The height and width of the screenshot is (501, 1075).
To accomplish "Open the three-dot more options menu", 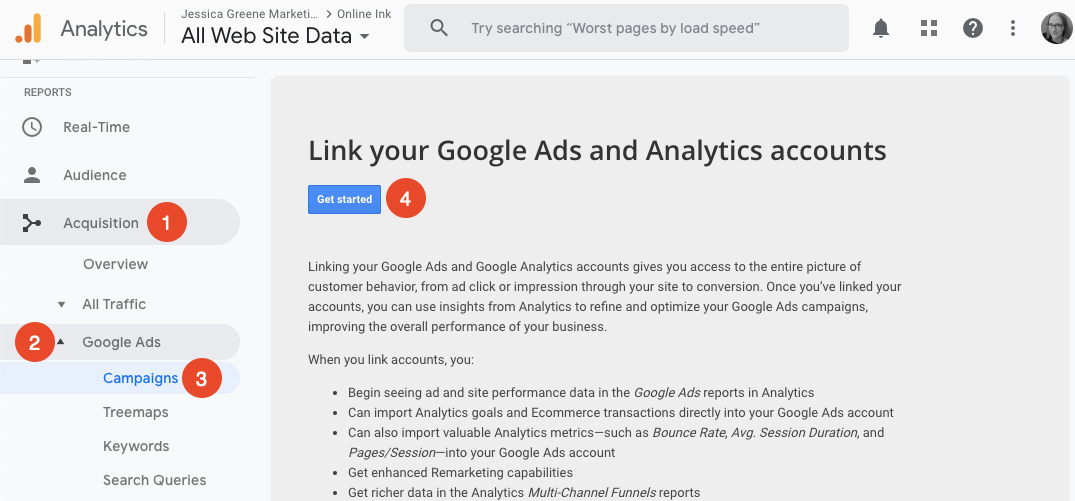I will [x=1013, y=28].
